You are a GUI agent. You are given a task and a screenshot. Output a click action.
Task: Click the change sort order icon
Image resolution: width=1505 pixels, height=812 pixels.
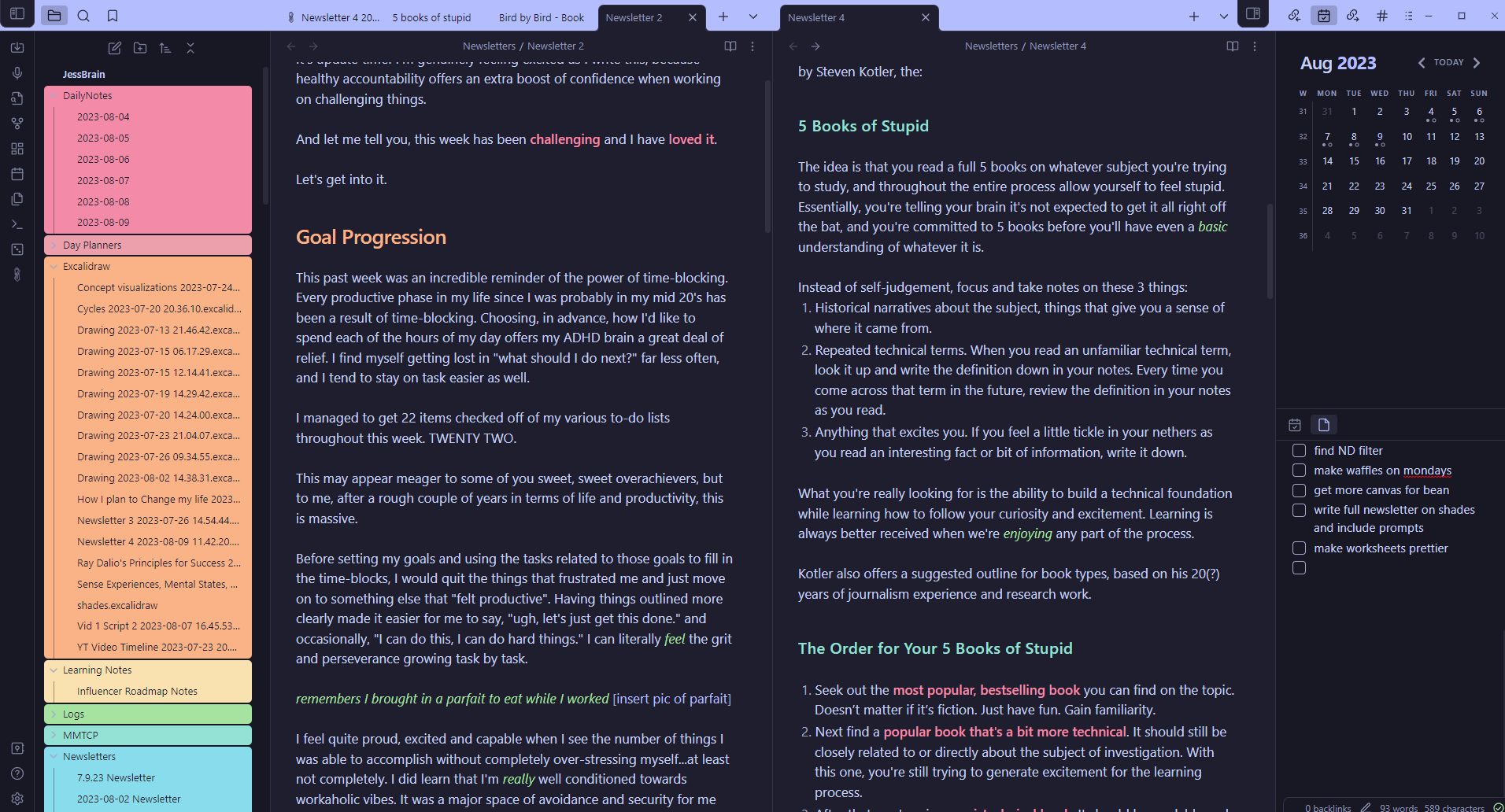click(165, 48)
